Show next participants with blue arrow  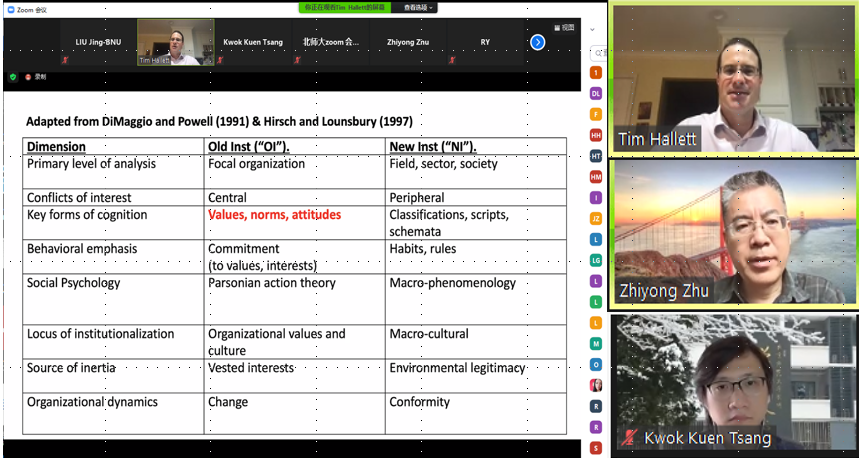point(537,42)
